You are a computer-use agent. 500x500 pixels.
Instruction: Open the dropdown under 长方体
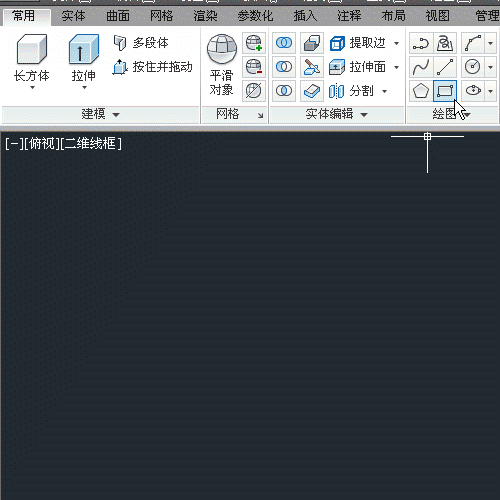(32, 88)
